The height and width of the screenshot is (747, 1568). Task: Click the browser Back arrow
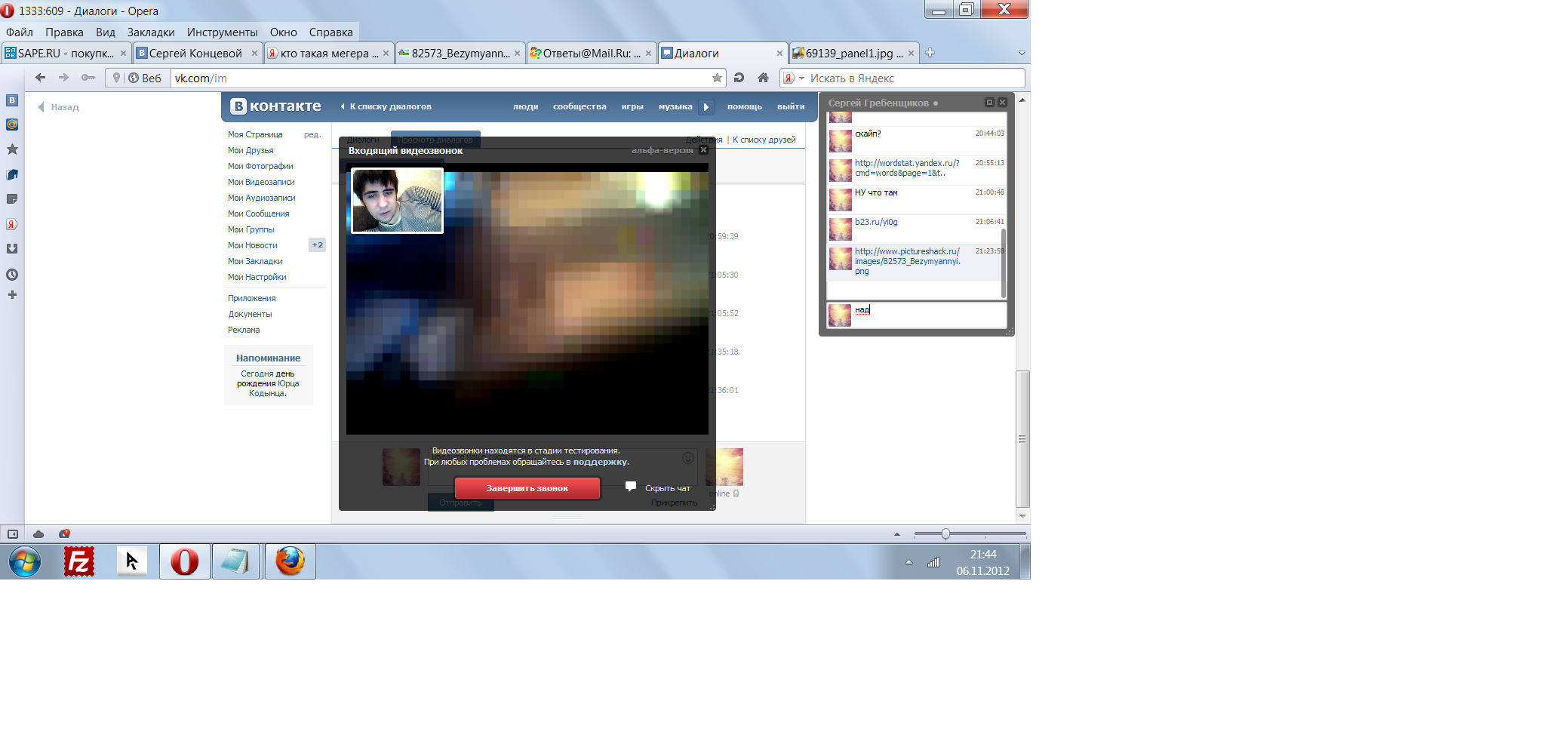(x=41, y=78)
